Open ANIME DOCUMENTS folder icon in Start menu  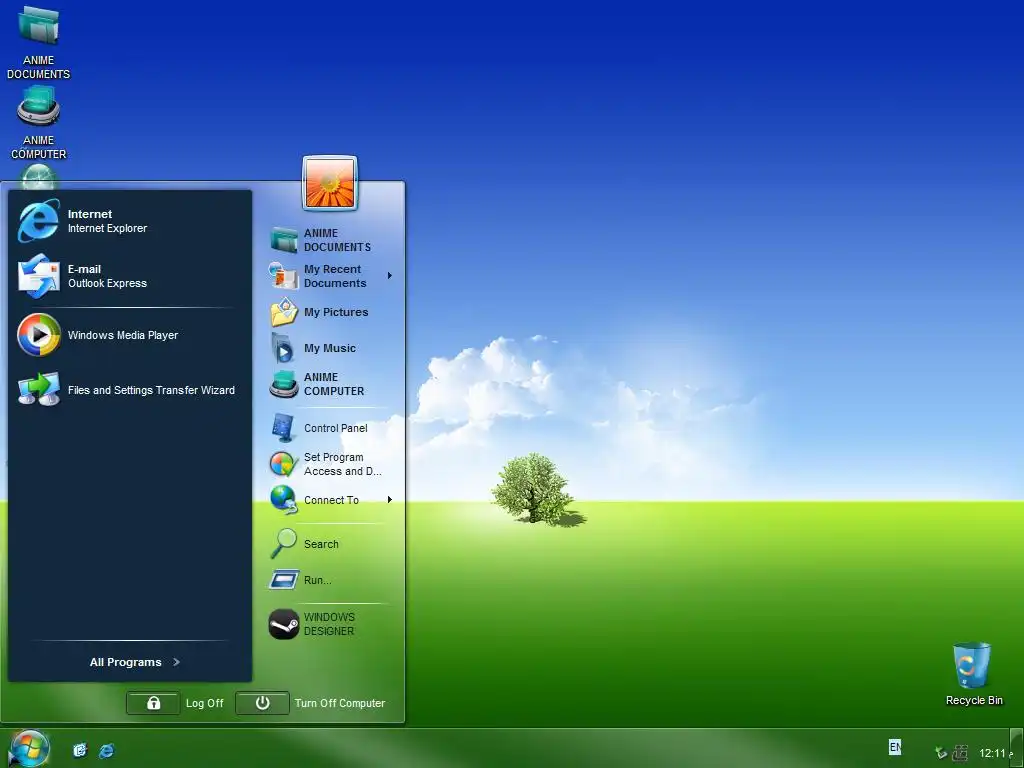coord(284,240)
